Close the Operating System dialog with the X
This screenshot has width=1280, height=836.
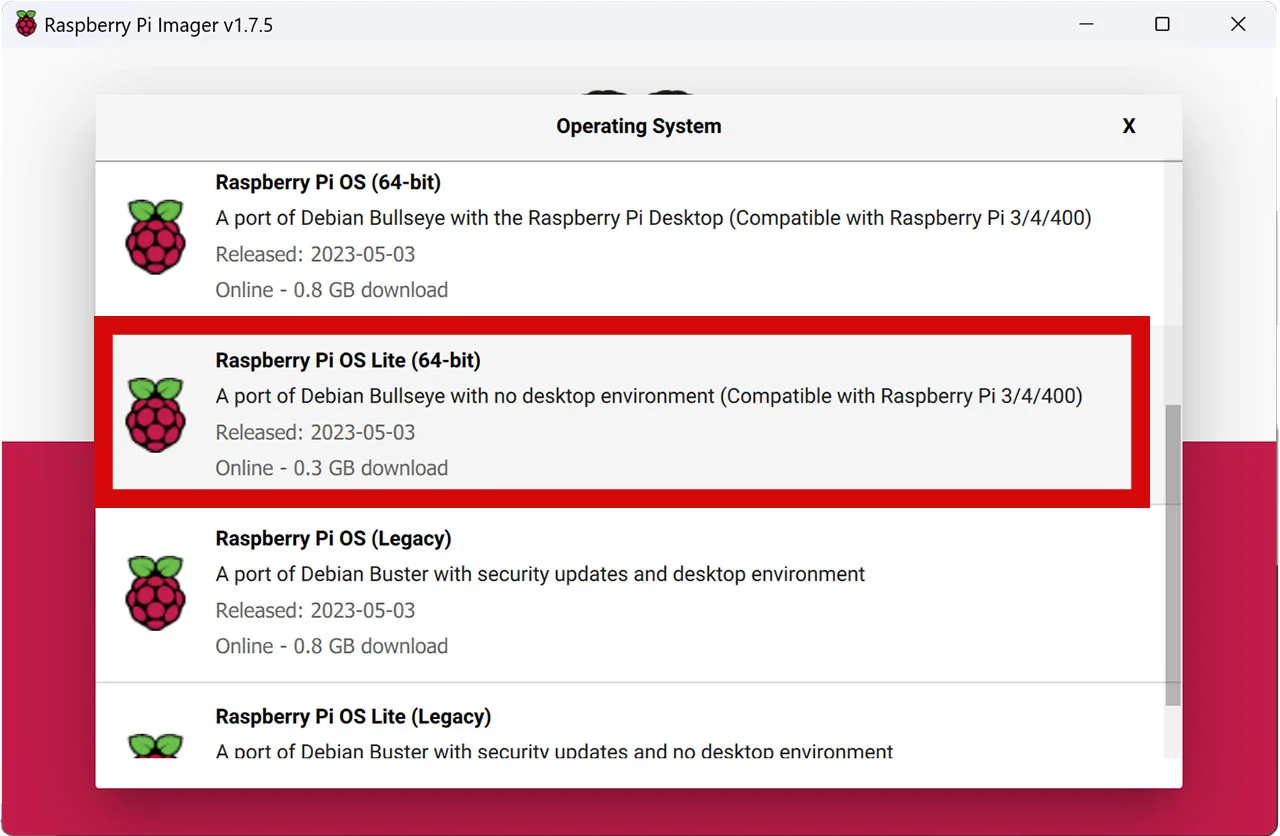pyautogui.click(x=1129, y=126)
